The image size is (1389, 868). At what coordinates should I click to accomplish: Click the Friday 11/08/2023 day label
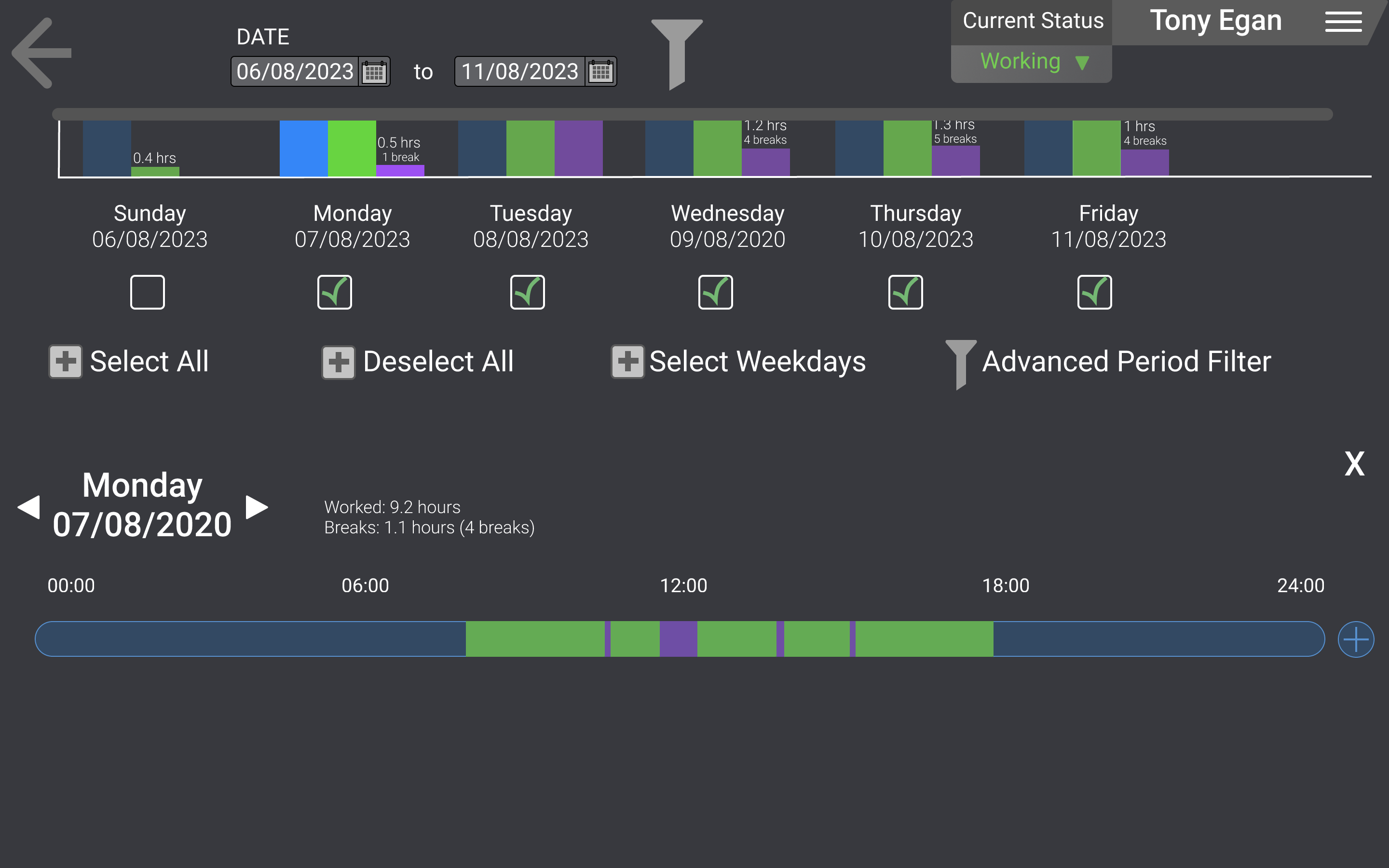coord(1109,226)
